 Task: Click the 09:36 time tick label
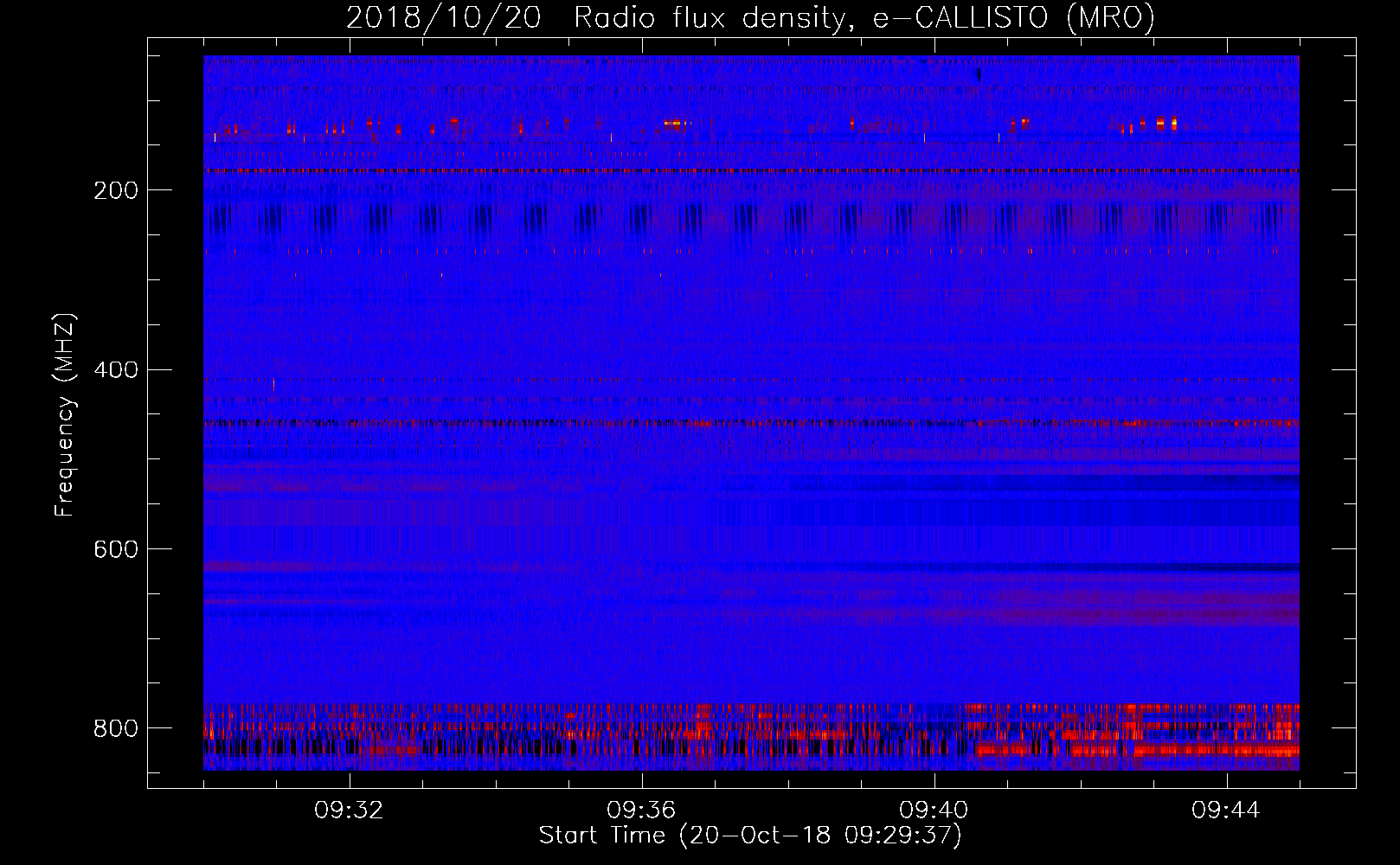pyautogui.click(x=641, y=811)
